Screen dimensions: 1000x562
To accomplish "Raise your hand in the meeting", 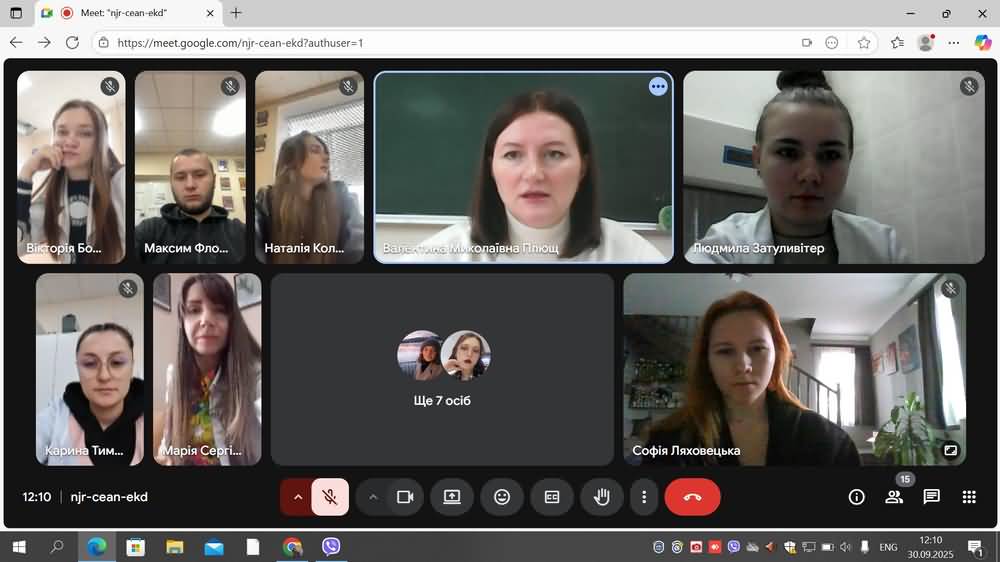I will pos(601,497).
